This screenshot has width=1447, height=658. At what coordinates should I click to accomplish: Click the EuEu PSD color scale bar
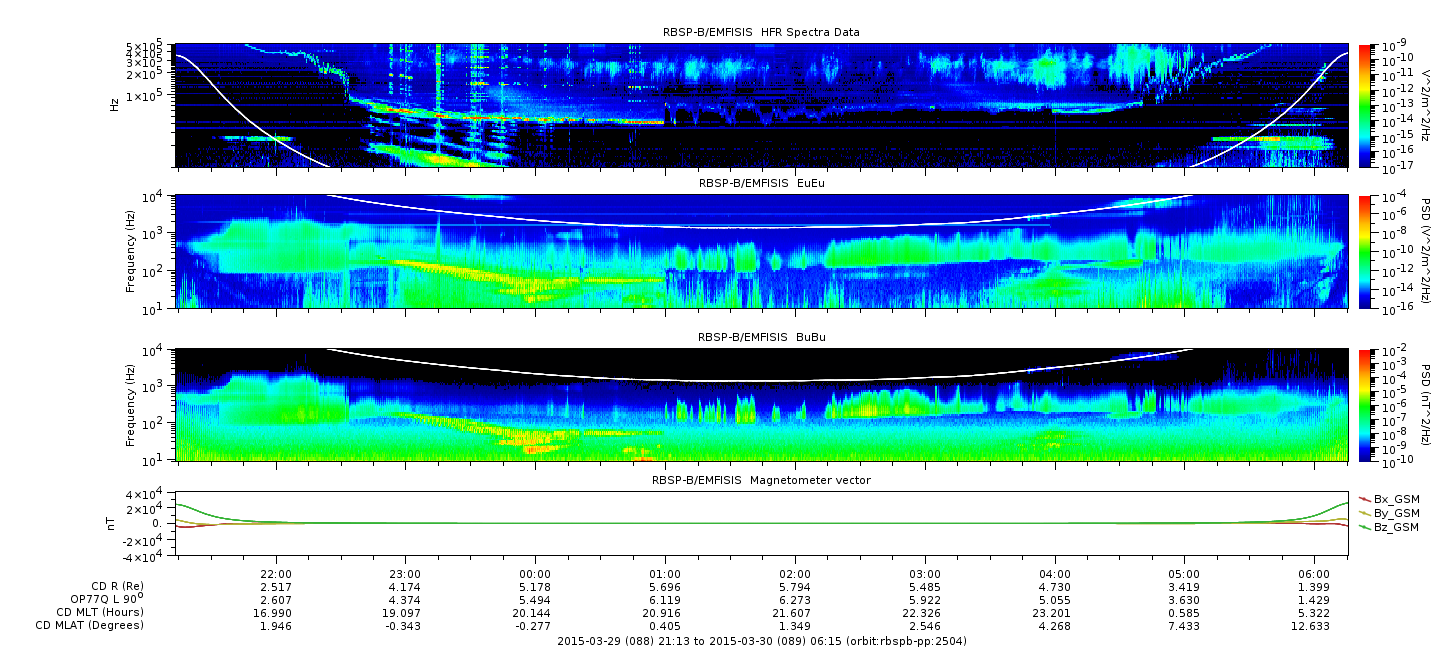click(1364, 251)
